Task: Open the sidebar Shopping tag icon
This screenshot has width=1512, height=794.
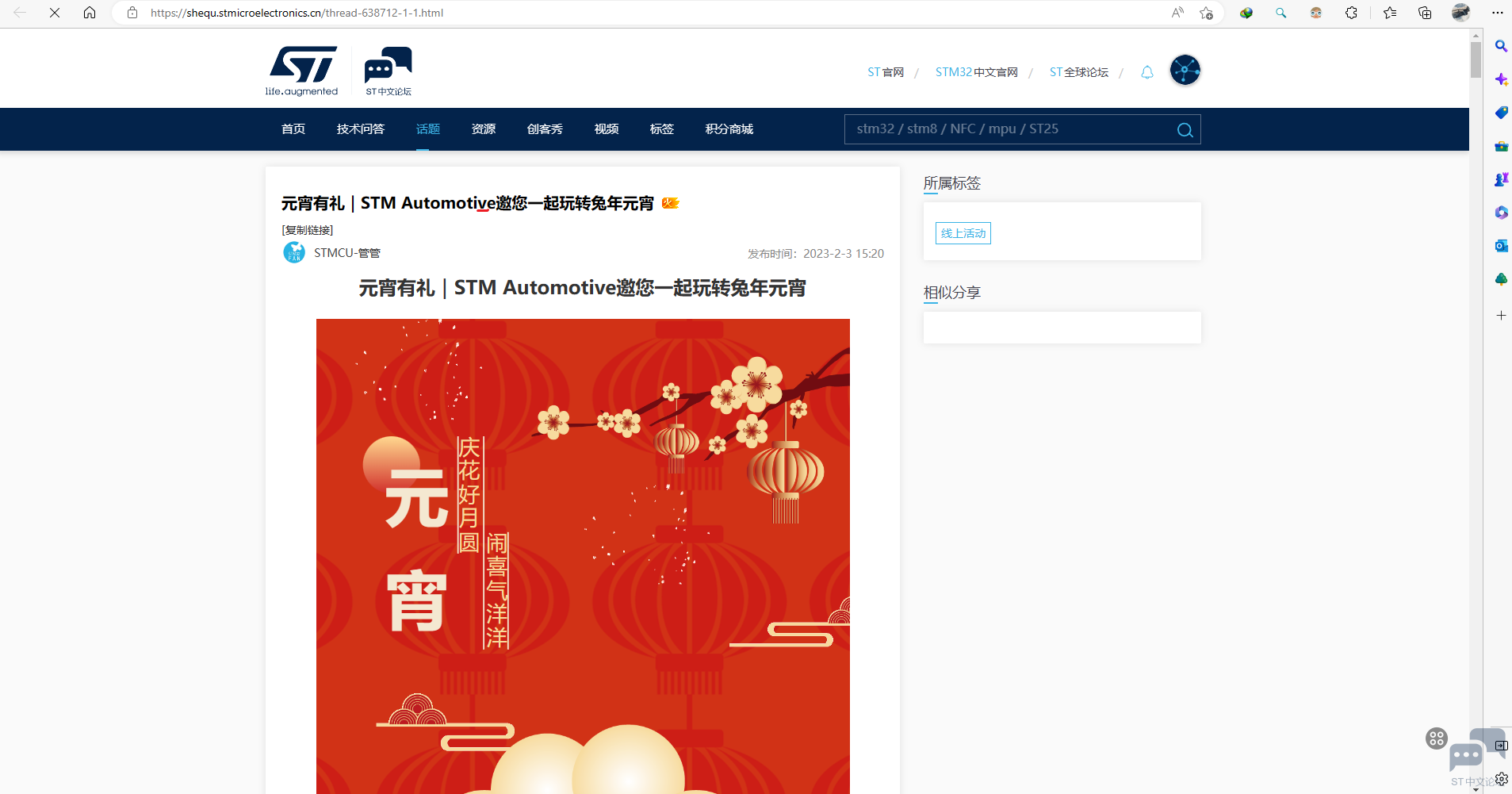Action: tap(1501, 113)
